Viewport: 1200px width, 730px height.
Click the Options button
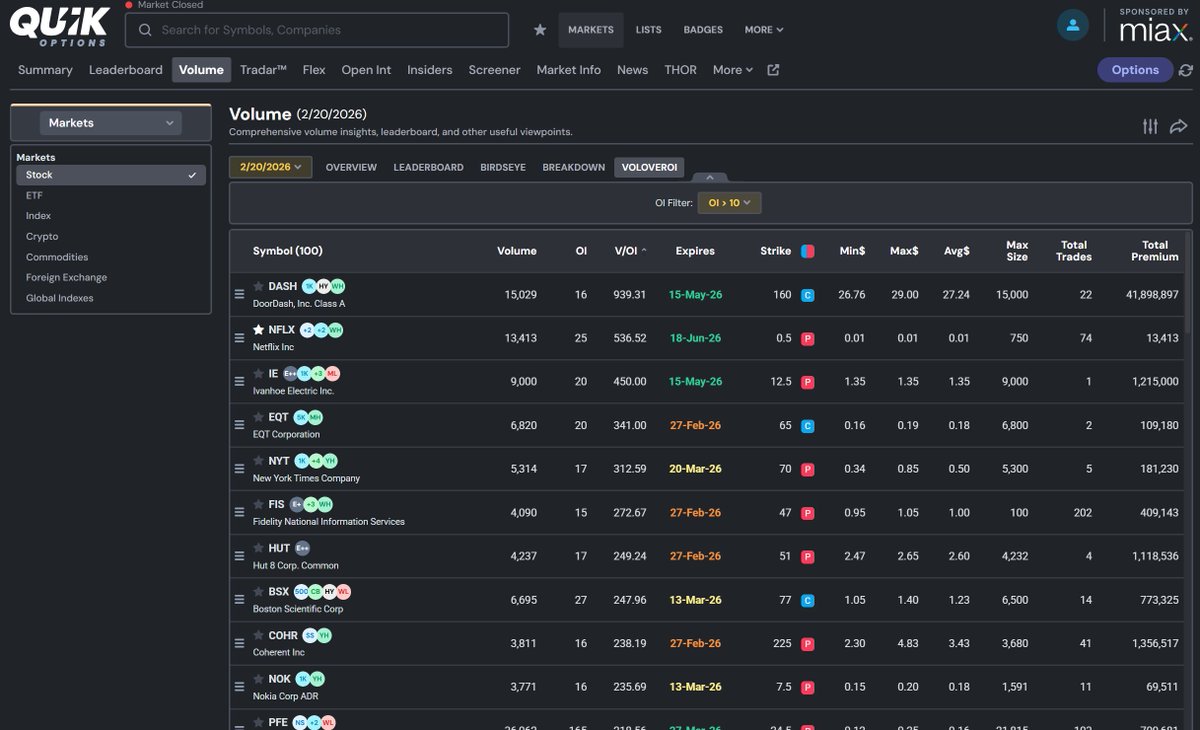click(1135, 70)
